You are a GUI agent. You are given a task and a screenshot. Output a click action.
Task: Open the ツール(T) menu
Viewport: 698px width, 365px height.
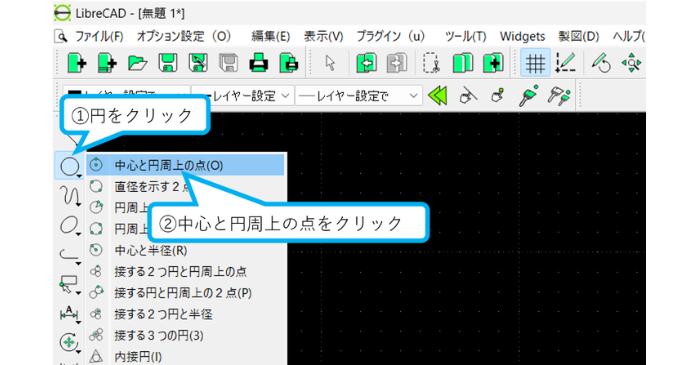(466, 36)
